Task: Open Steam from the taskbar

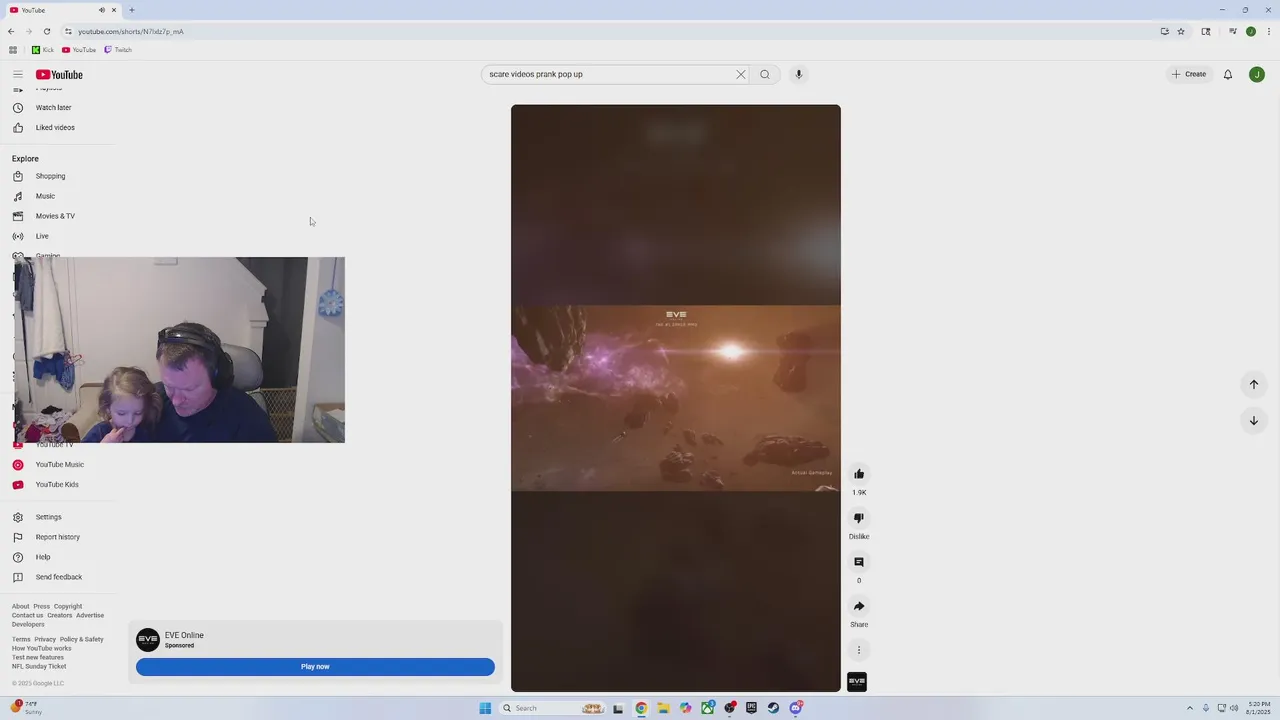Action: [773, 708]
